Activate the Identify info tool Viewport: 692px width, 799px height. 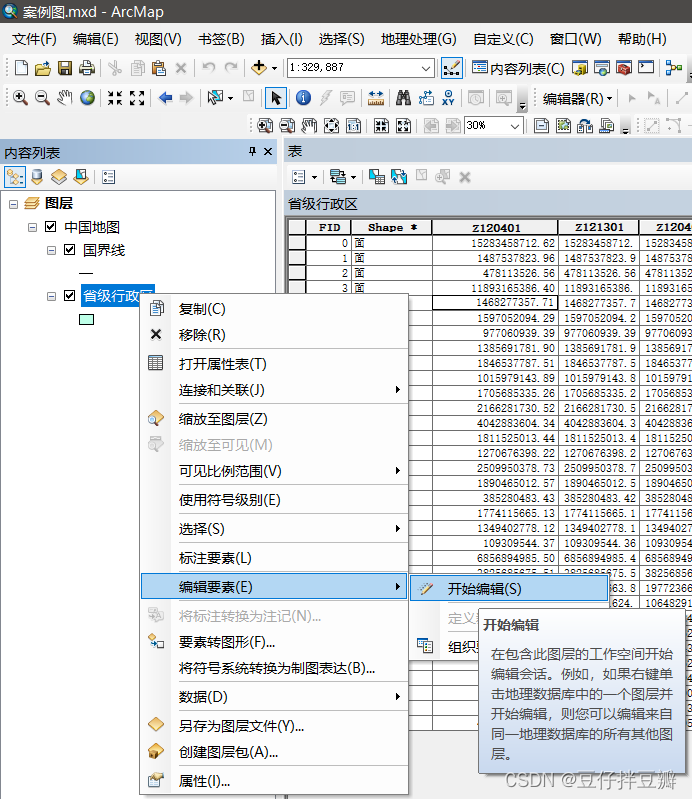point(303,97)
